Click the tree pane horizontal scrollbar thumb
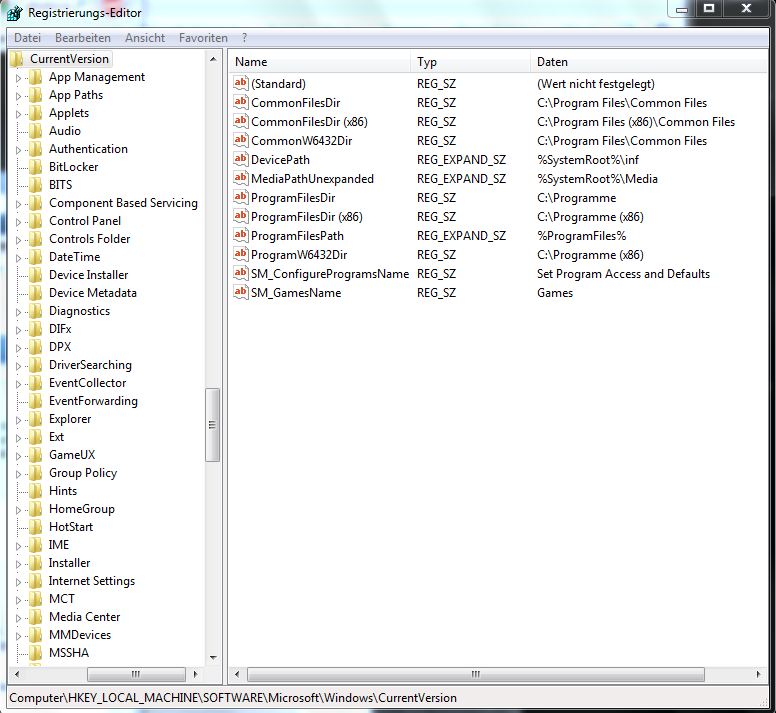This screenshot has height=713, width=776. pos(136,674)
